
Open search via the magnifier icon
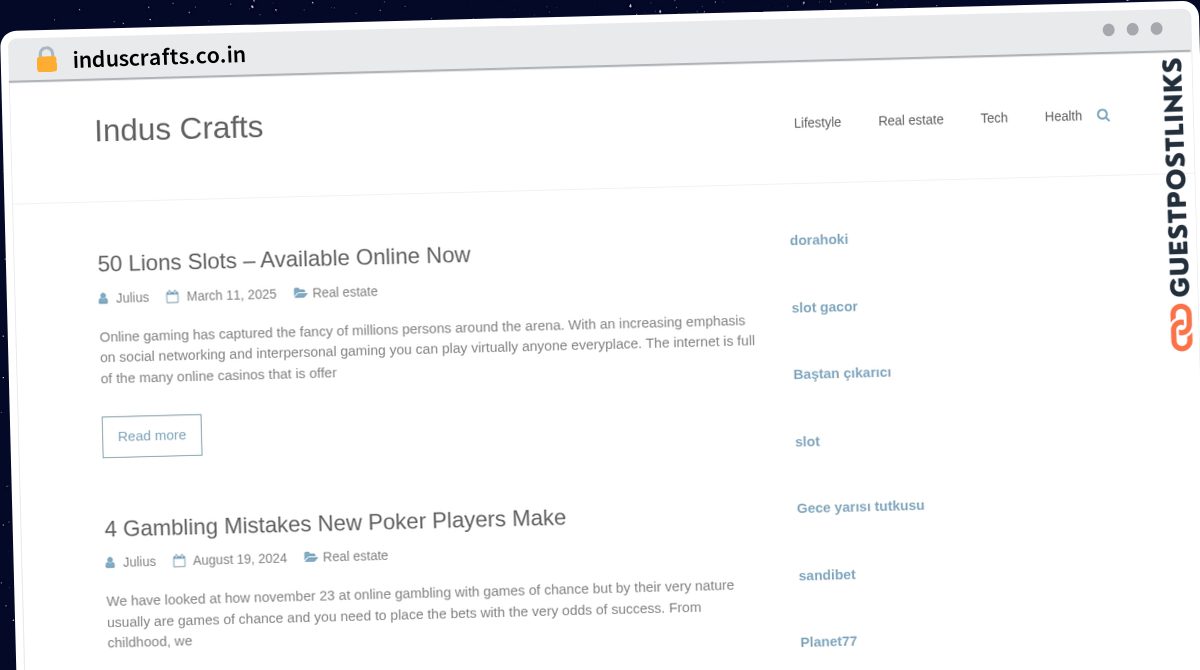pyautogui.click(x=1103, y=115)
